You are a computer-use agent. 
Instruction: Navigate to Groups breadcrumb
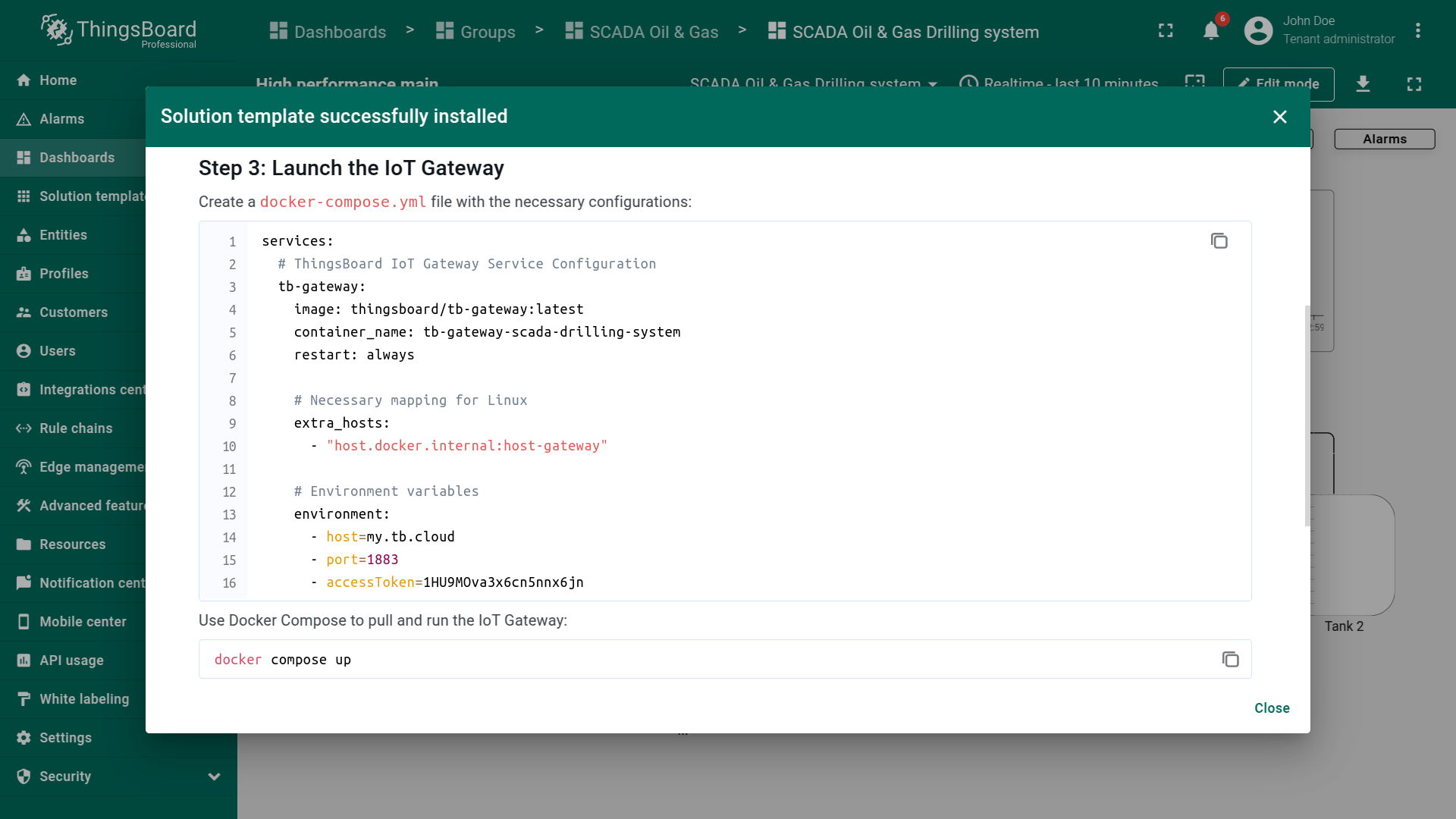476,32
